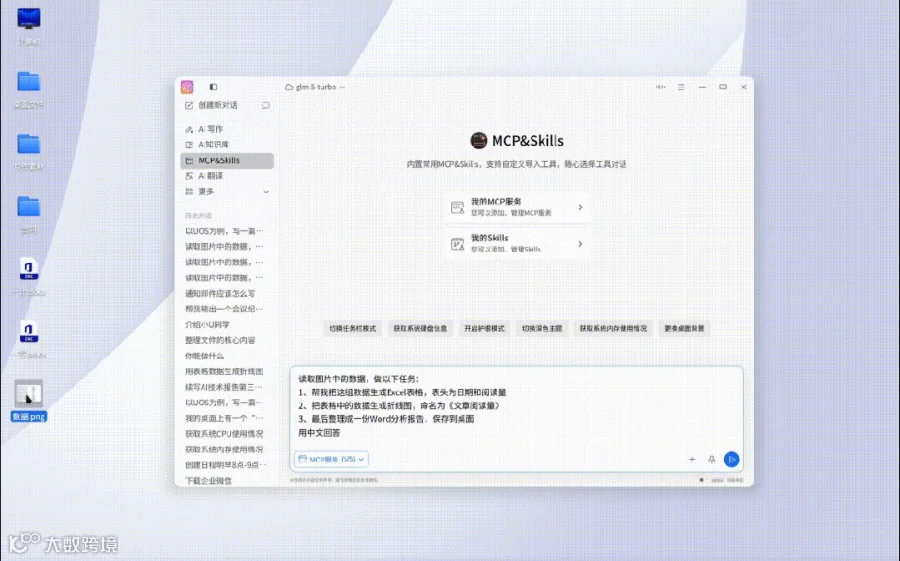Viewport: 900px width, 561px height.
Task: Collapse the sidebar with the panel toggle icon
Action: (x=214, y=87)
